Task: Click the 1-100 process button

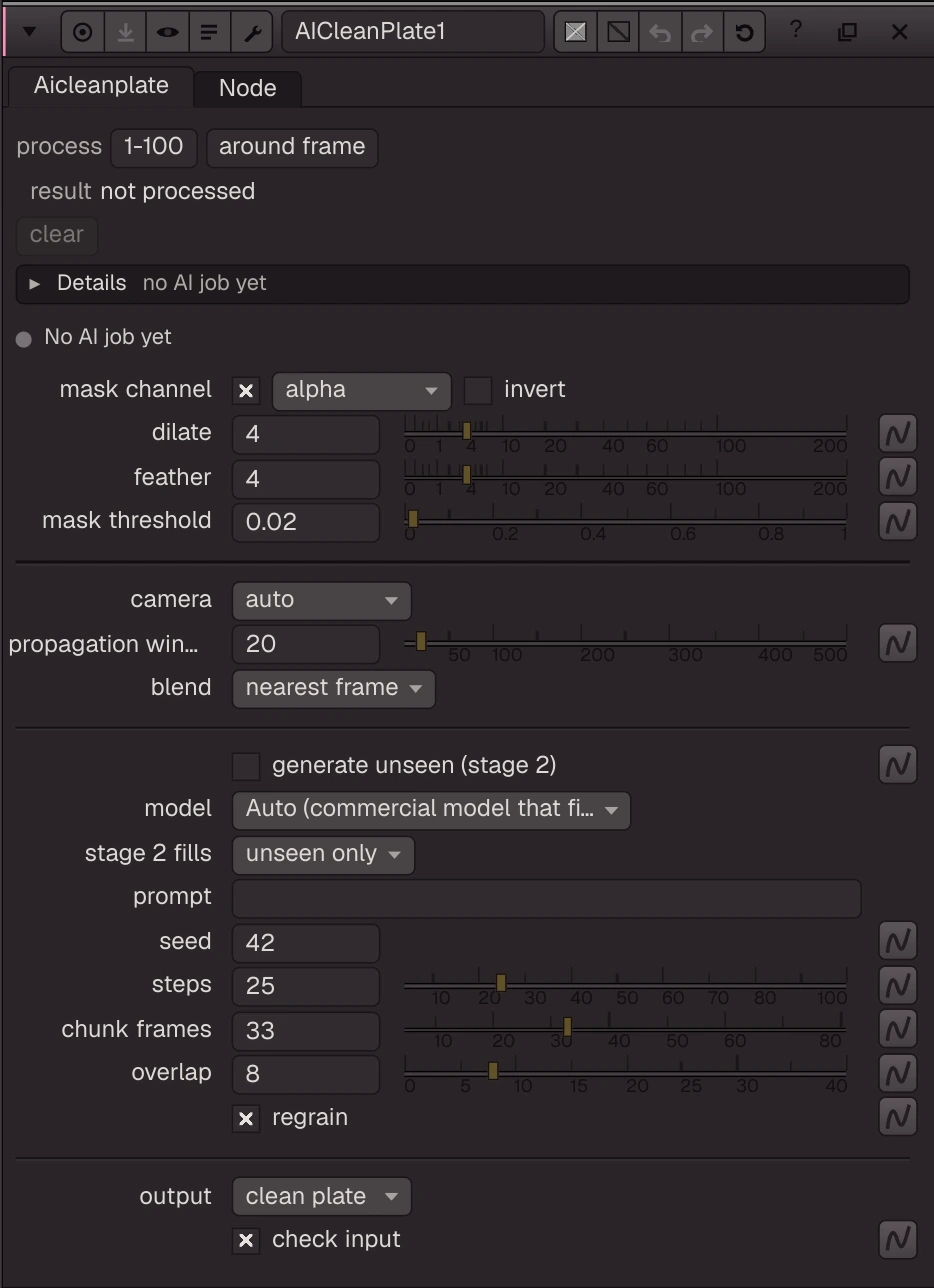Action: click(x=153, y=147)
